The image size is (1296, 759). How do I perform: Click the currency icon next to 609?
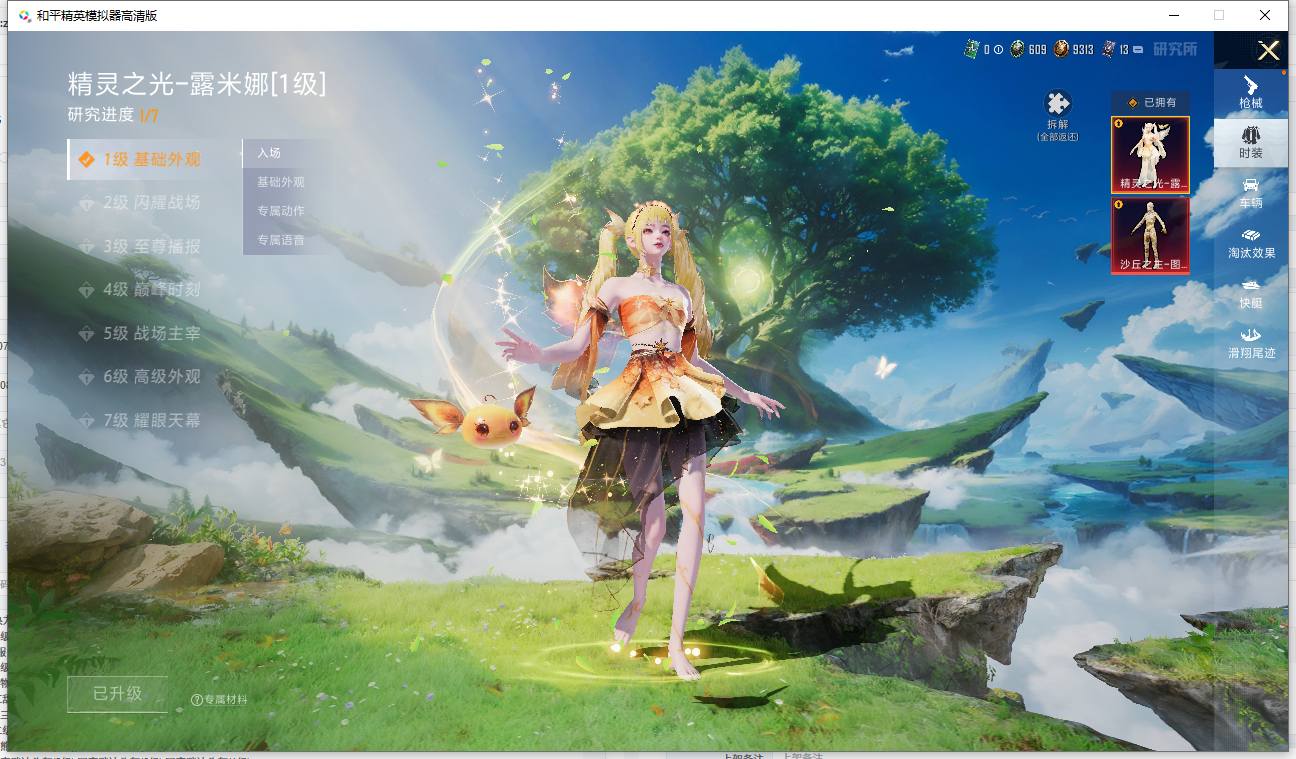(1017, 49)
